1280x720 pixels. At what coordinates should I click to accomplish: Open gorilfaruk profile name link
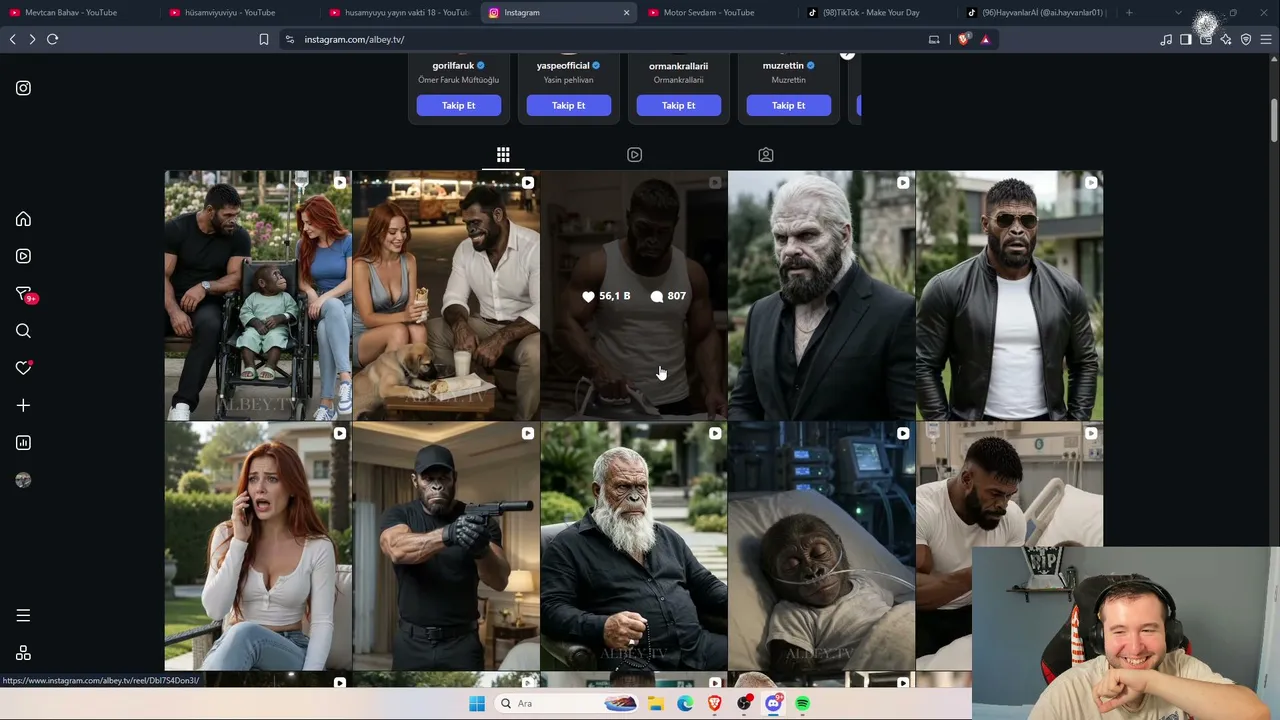[x=453, y=66]
